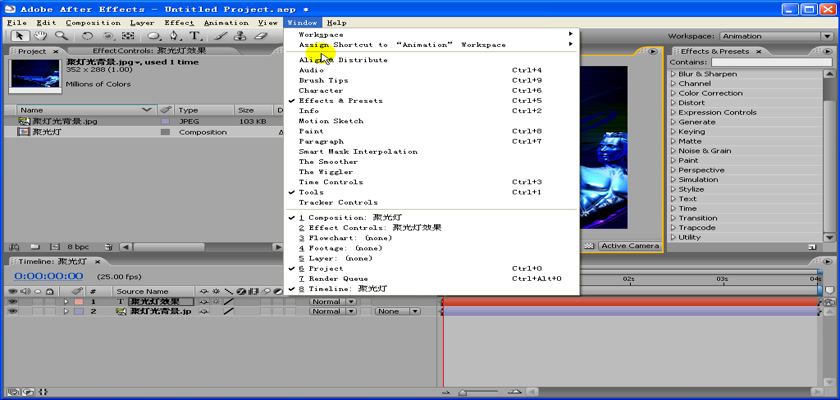Click the Source Name column header
This screenshot has width=840, height=400.
pos(153,291)
